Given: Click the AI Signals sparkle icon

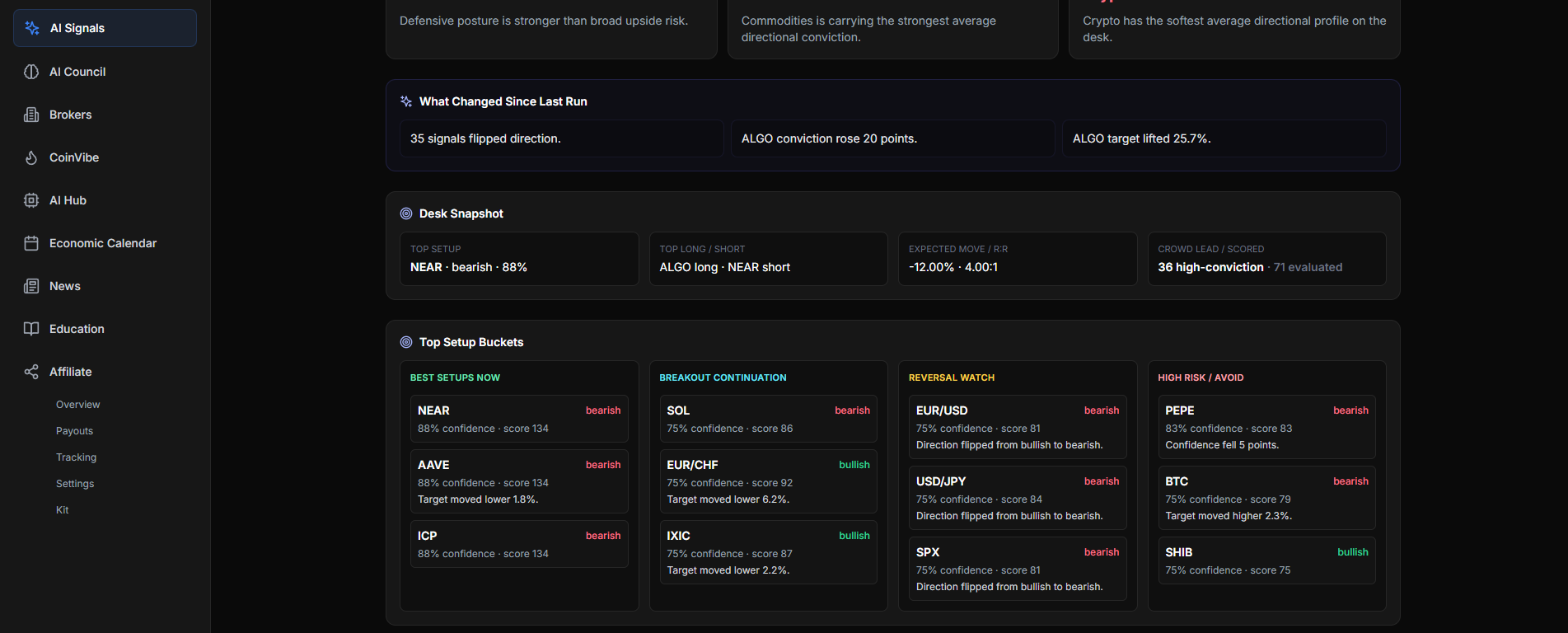Looking at the screenshot, I should pos(32,28).
